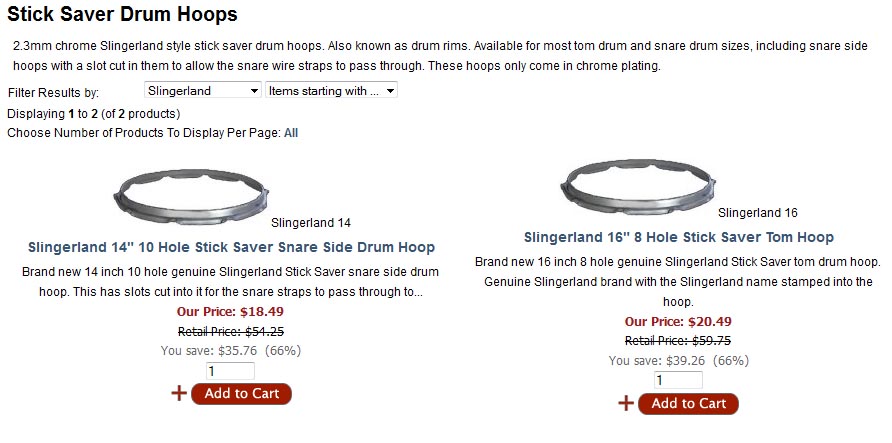
Task: Click the plus icon beside the 14" hoop's Add to Cart
Action: pos(179,393)
